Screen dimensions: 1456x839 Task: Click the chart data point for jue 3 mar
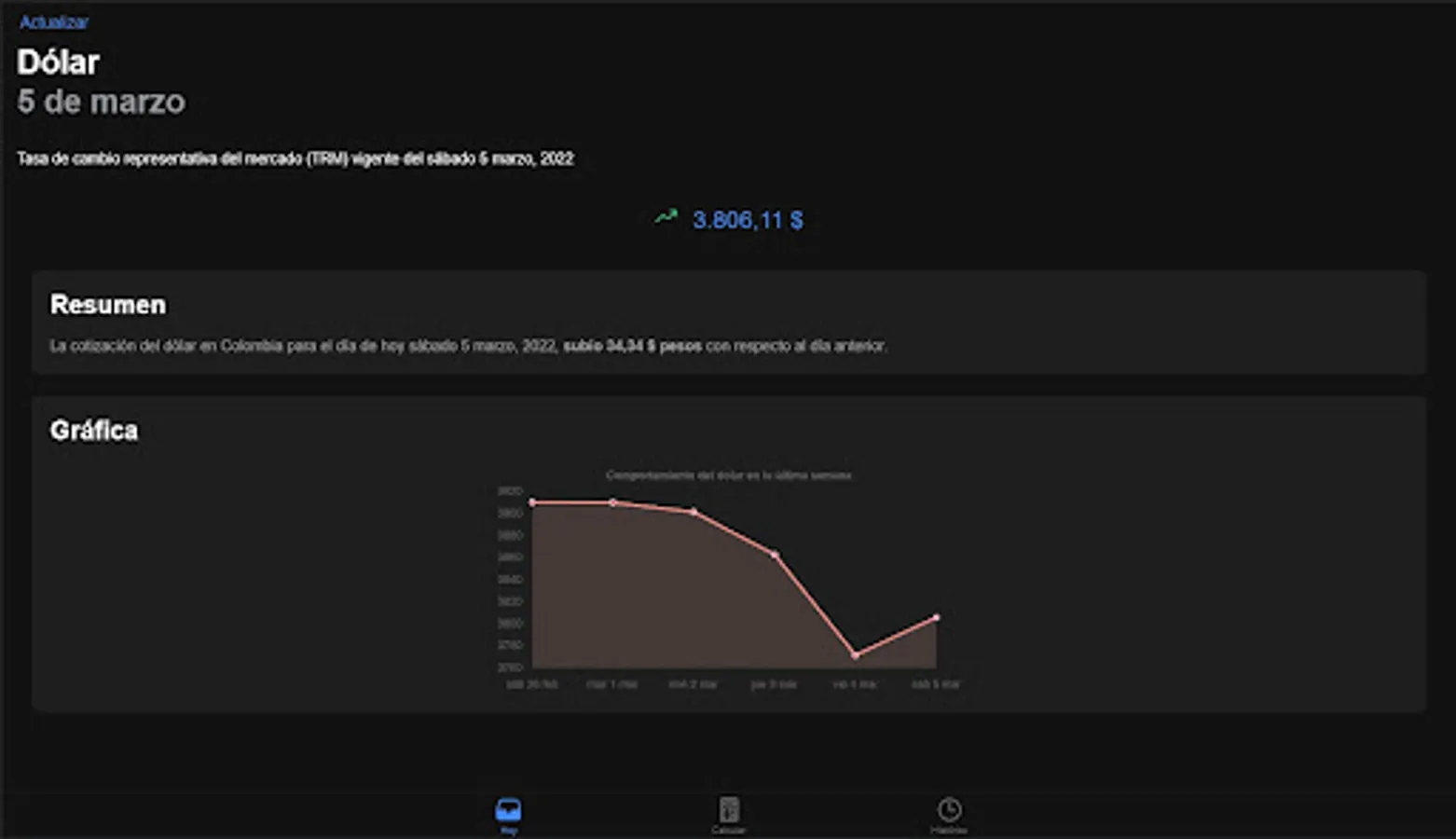pos(775,555)
